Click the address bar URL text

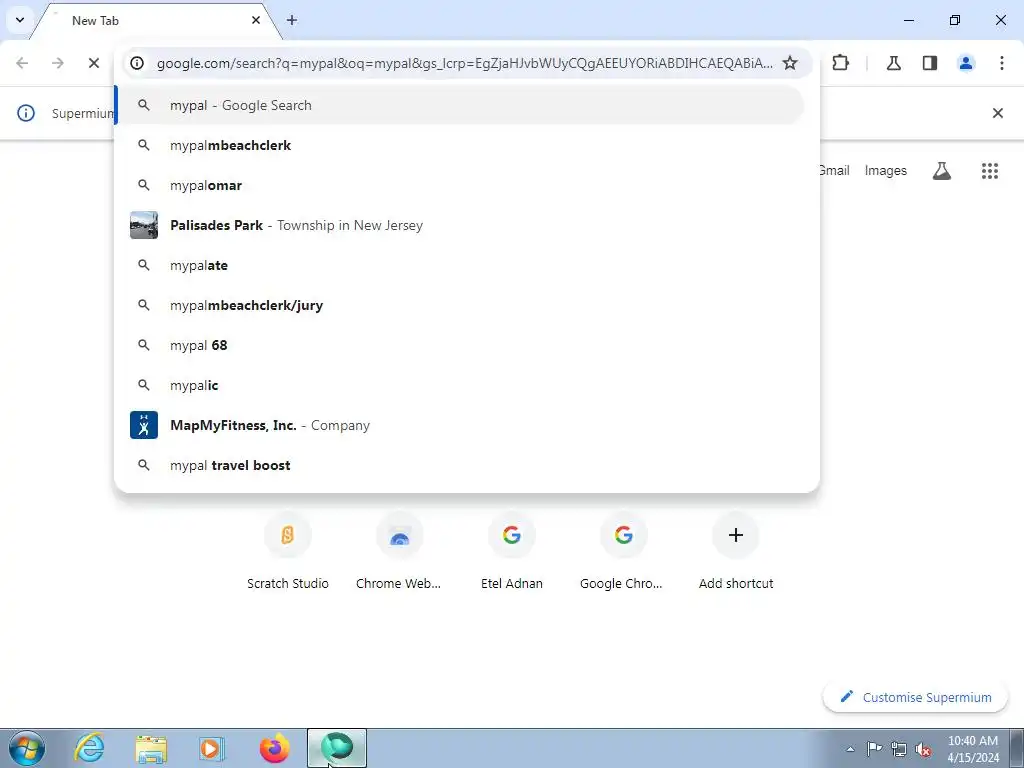click(x=464, y=63)
